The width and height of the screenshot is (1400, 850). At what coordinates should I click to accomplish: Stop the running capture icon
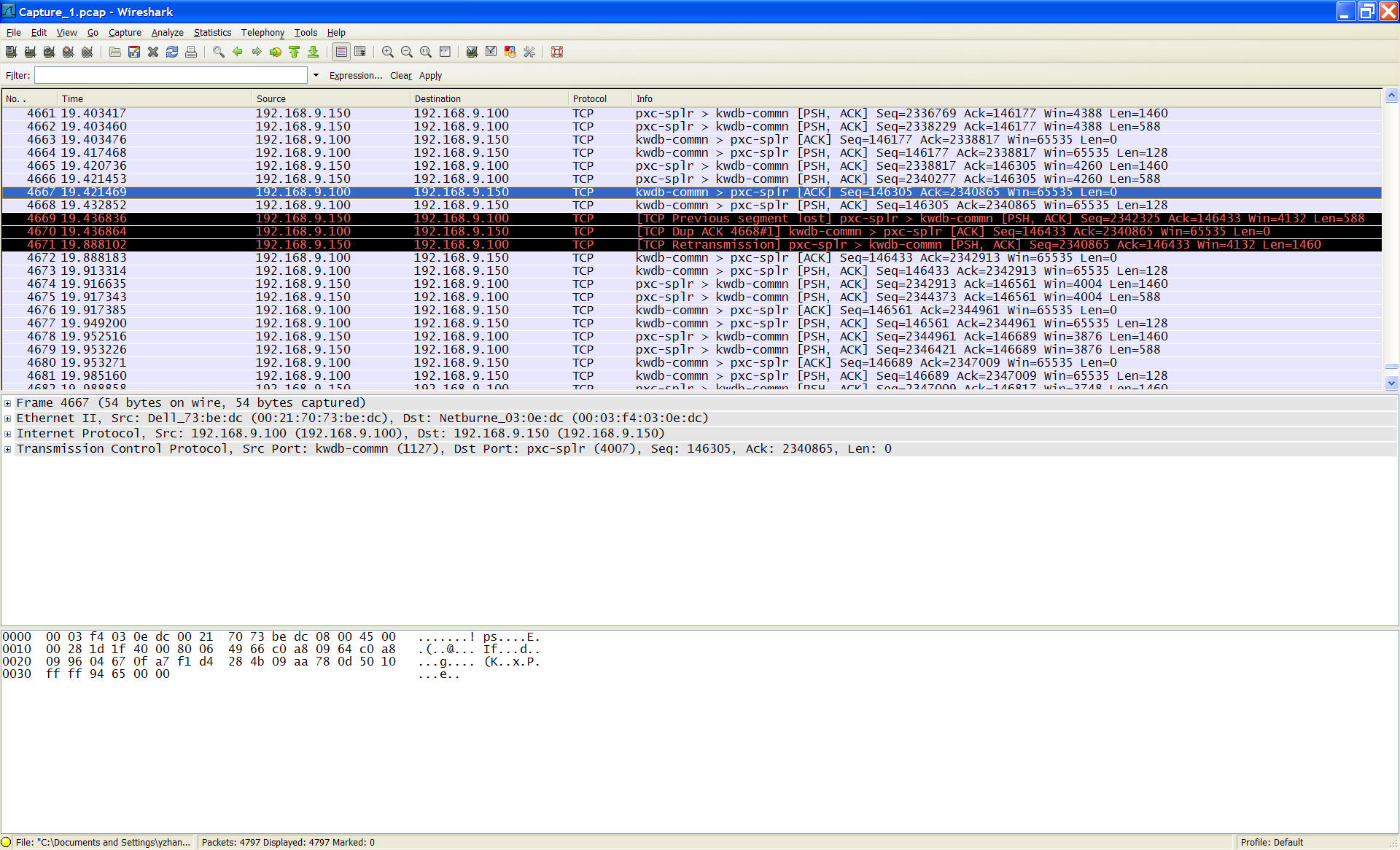pyautogui.click(x=68, y=52)
